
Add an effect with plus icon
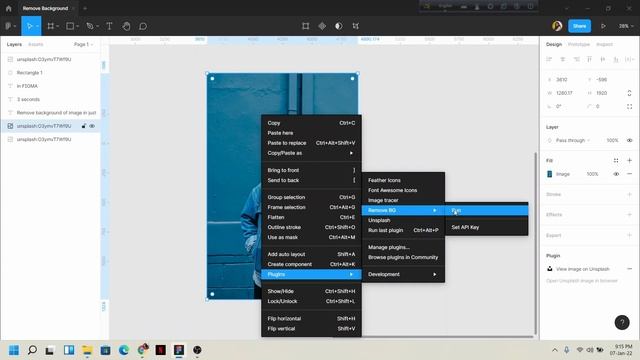click(629, 215)
